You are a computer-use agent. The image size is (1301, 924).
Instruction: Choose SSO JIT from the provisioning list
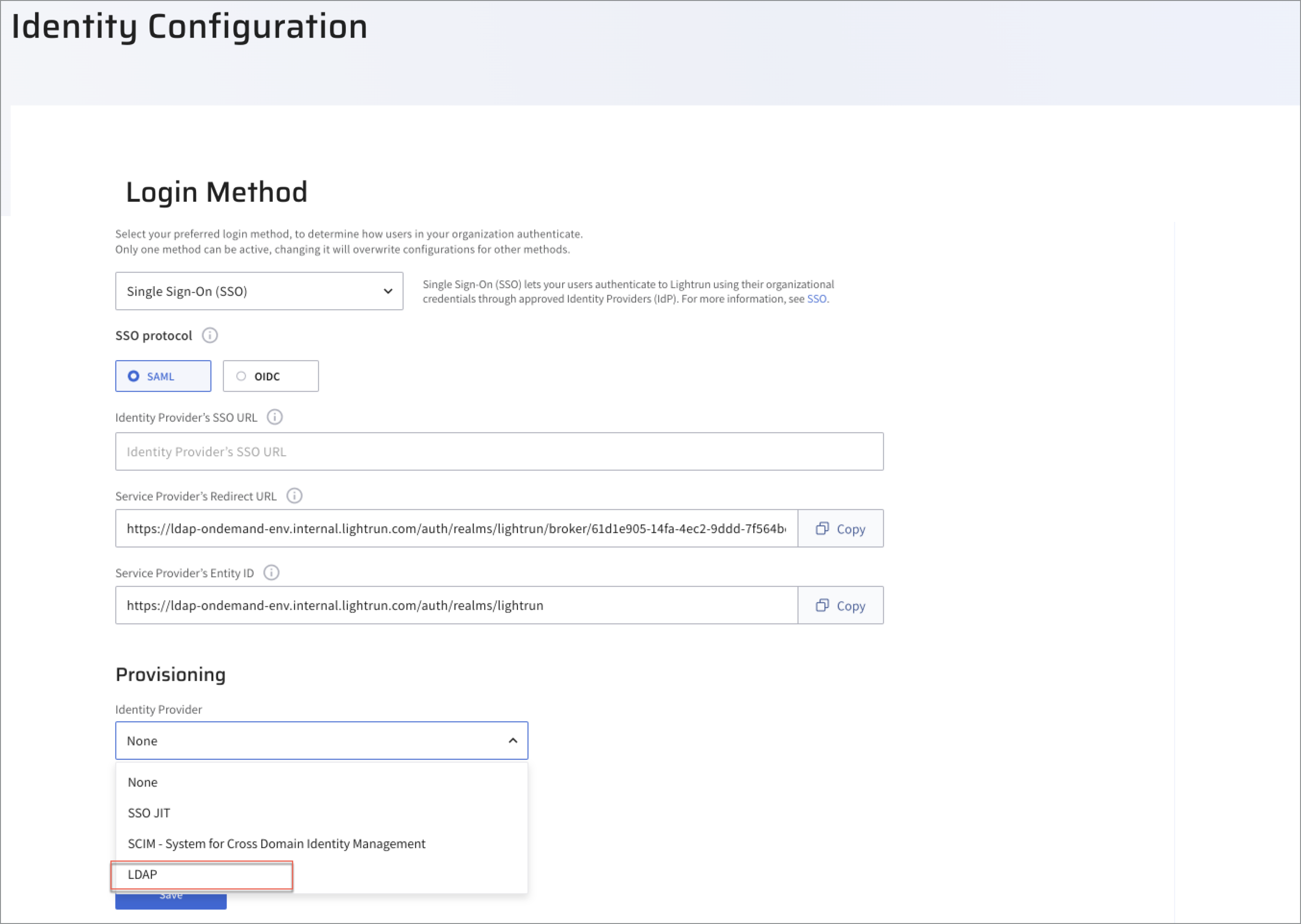pyautogui.click(x=149, y=813)
